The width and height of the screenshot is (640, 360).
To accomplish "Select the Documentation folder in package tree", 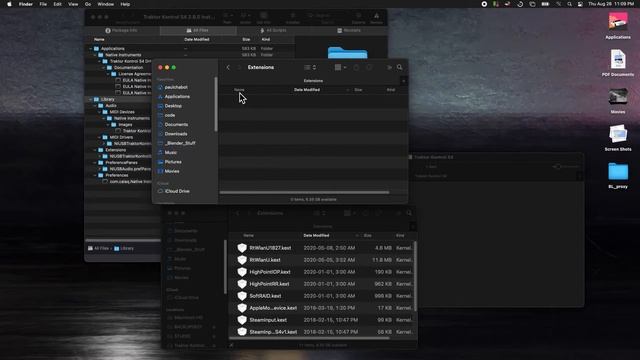I will click(x=128, y=67).
